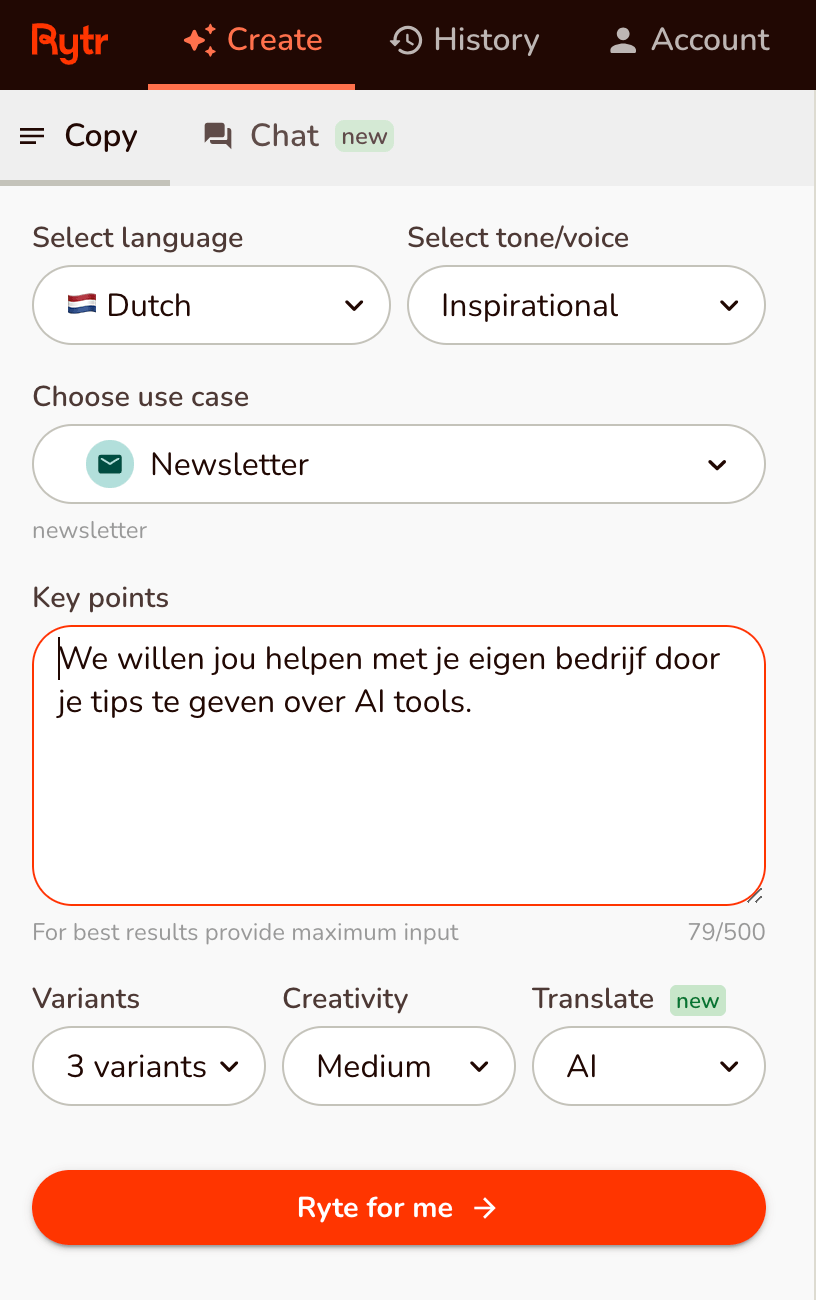Open the Inspirational tone dropdown
This screenshot has height=1300, width=816.
coord(586,304)
